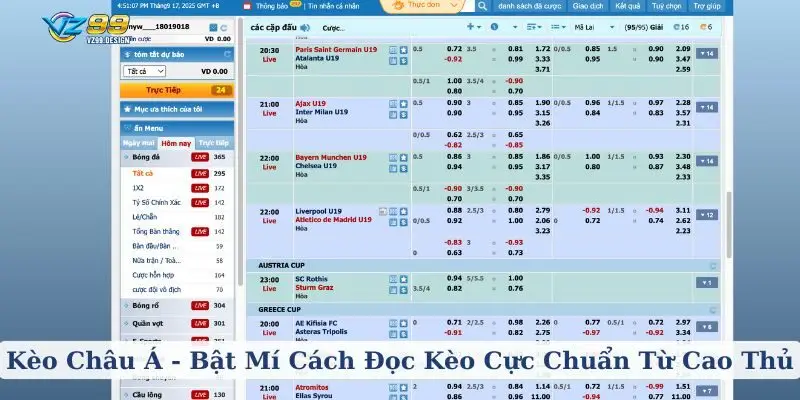800x400 pixels.
Task: Click the orange Trực Tiếp 24 button
Action: (x=177, y=90)
